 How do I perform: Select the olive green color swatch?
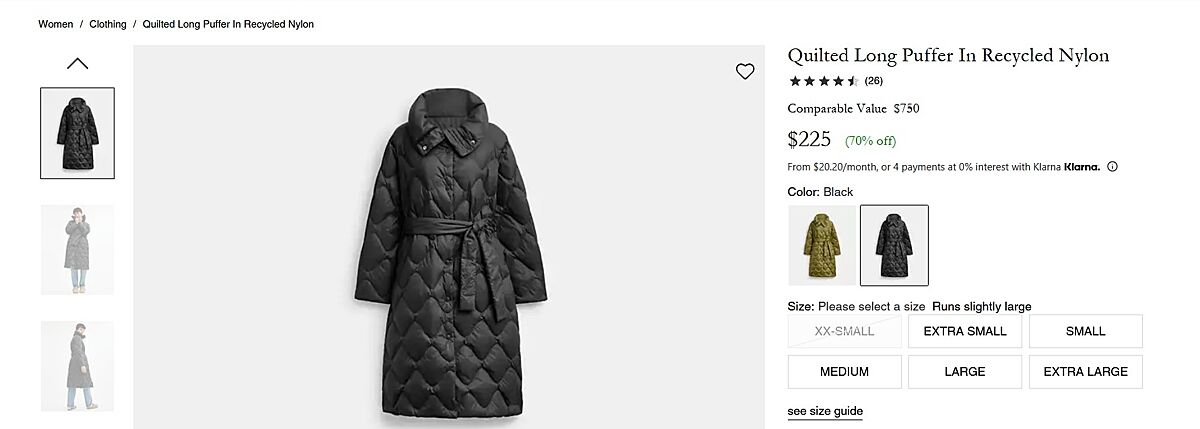(821, 245)
